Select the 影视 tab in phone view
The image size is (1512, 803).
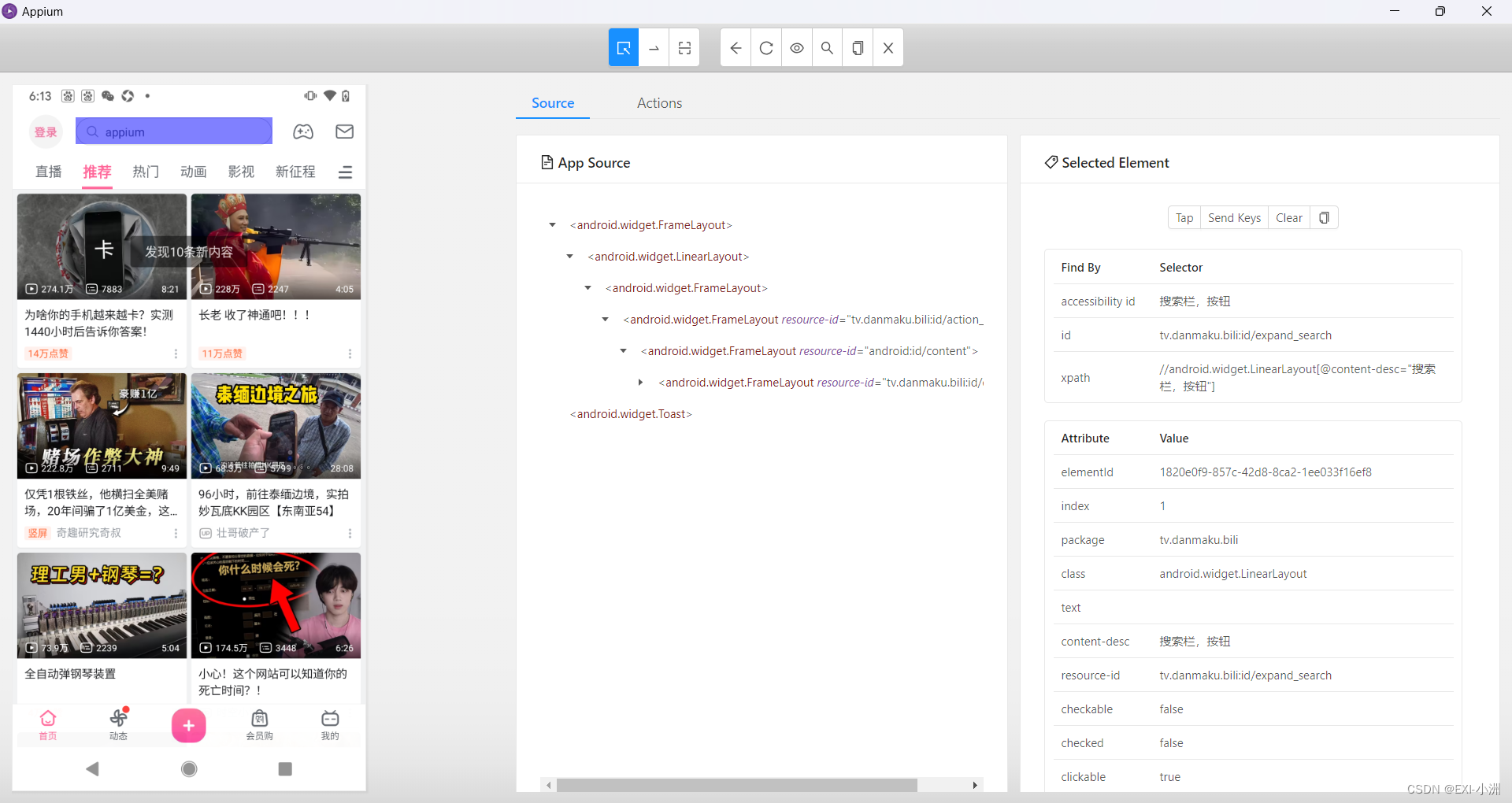(x=241, y=172)
